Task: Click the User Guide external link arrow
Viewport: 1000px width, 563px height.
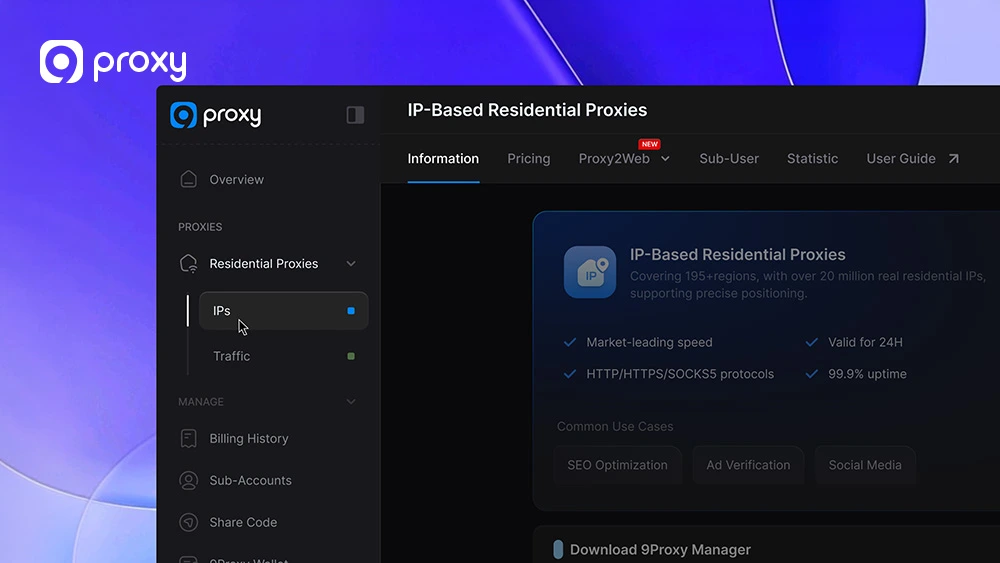Action: coord(953,159)
